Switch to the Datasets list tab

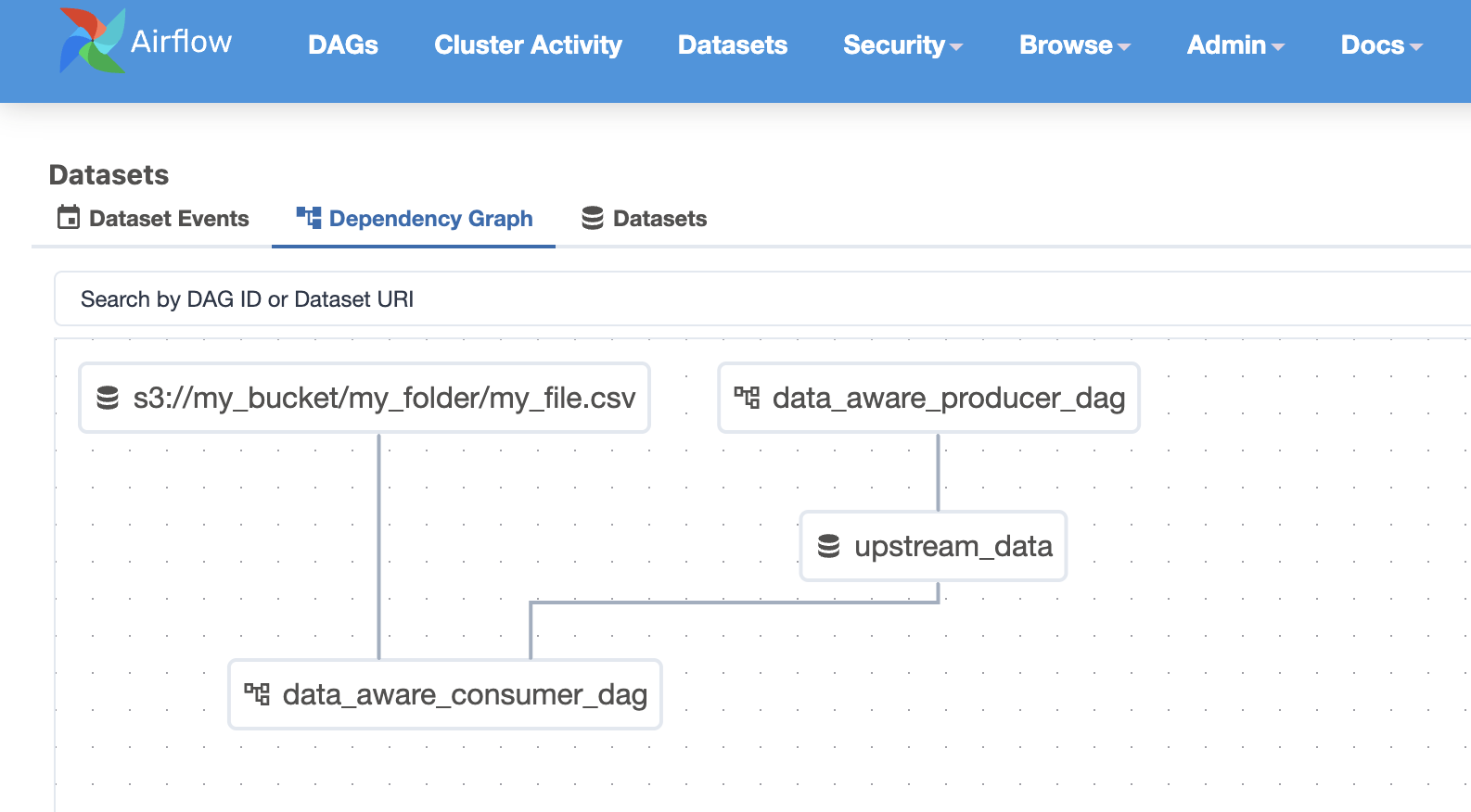(644, 218)
